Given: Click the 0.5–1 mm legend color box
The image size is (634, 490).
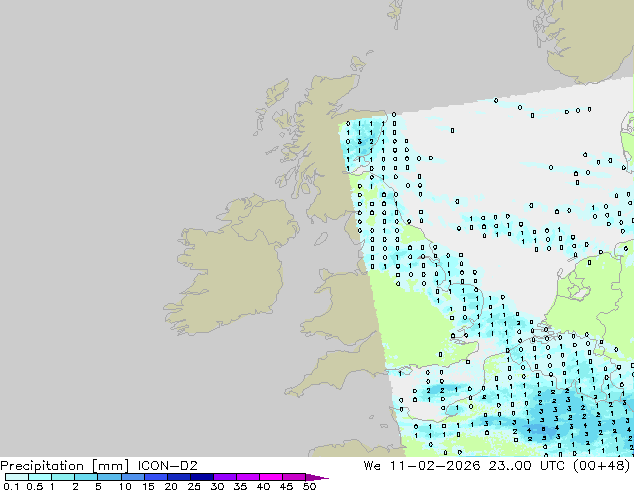Looking at the screenshot, I should pos(40,477).
